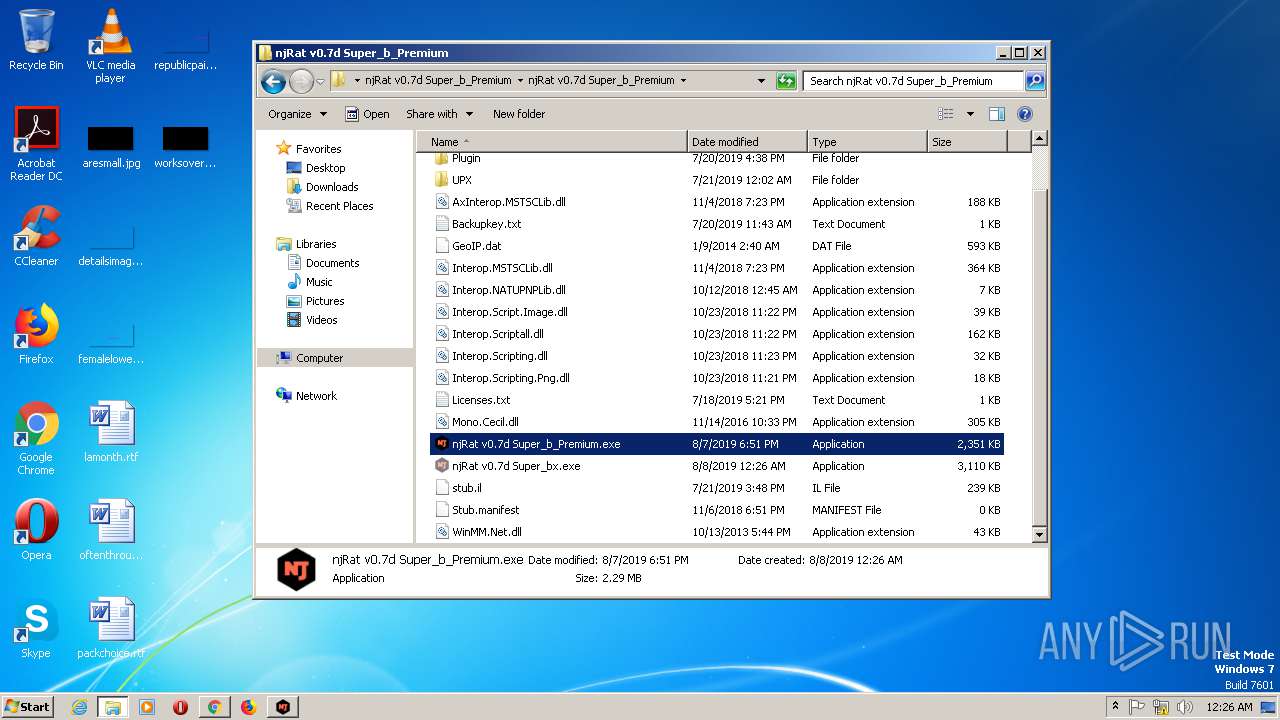The width and height of the screenshot is (1280, 720).
Task: Select Firefox desktop icon
Action: pos(36,334)
